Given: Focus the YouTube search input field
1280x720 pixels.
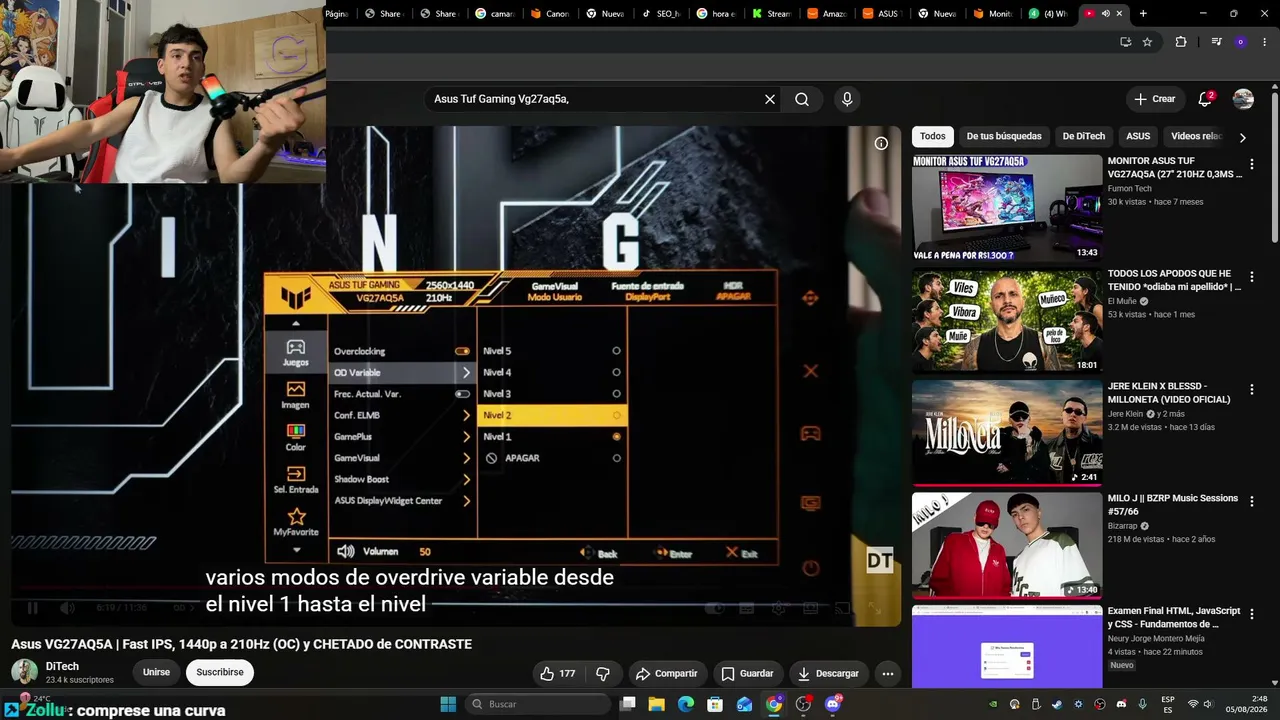Looking at the screenshot, I should click(596, 99).
